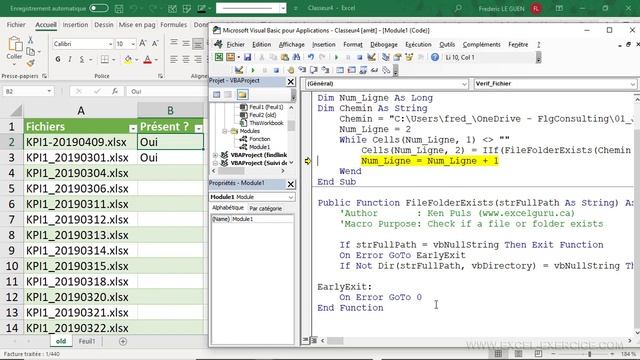Open the Locals Window icon
Viewport: 640px width, 360px height.
point(340,70)
